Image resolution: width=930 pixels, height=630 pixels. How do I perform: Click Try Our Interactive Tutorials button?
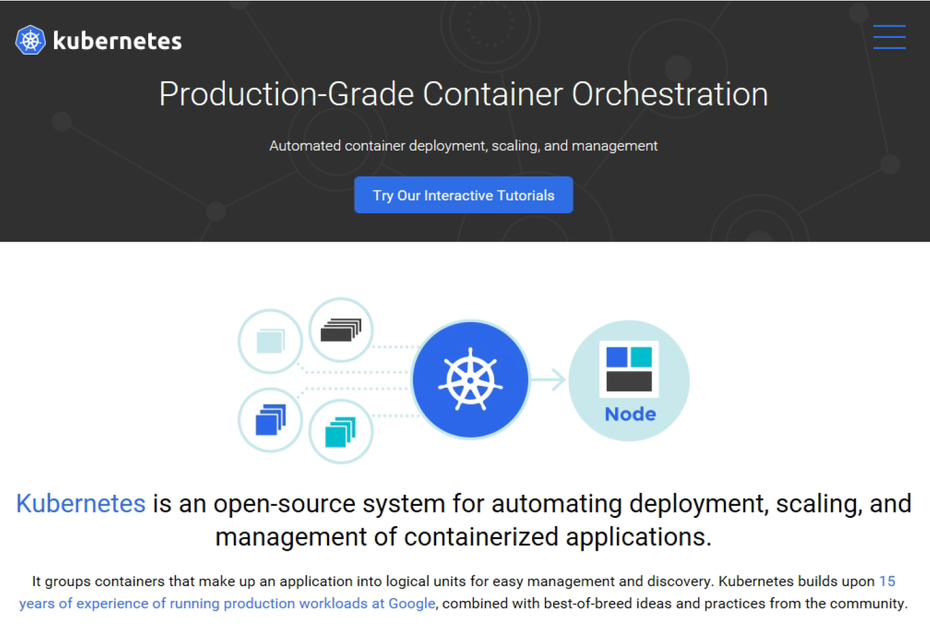coord(463,195)
